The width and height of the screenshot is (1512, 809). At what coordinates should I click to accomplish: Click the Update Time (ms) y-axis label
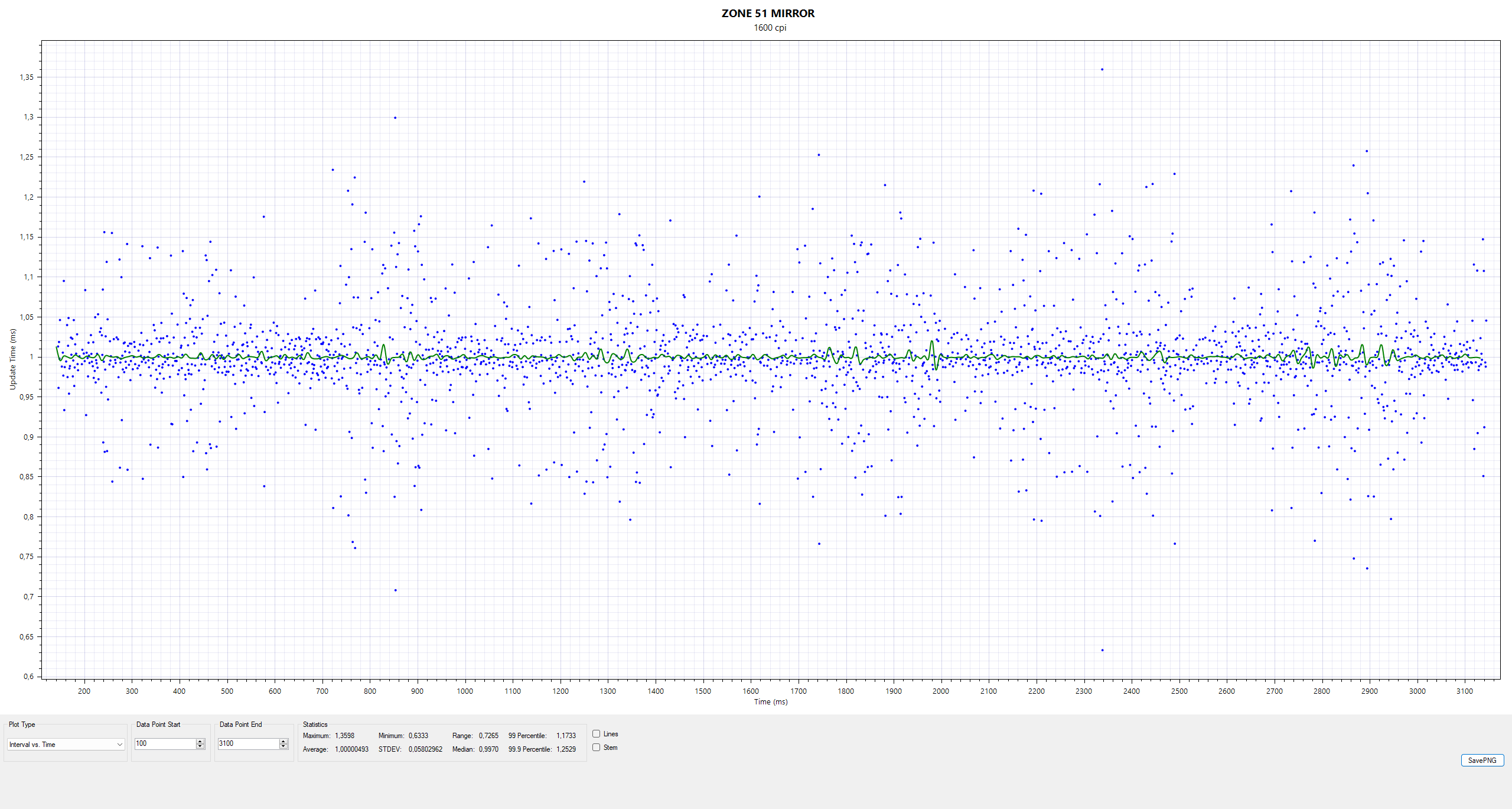point(12,359)
